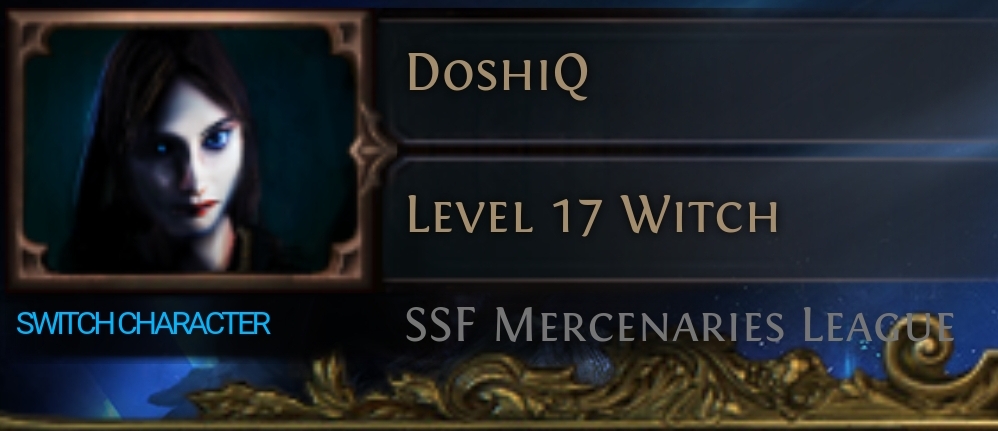998x431 pixels.
Task: Click the SSF Mercenaries League label
Action: tap(680, 325)
